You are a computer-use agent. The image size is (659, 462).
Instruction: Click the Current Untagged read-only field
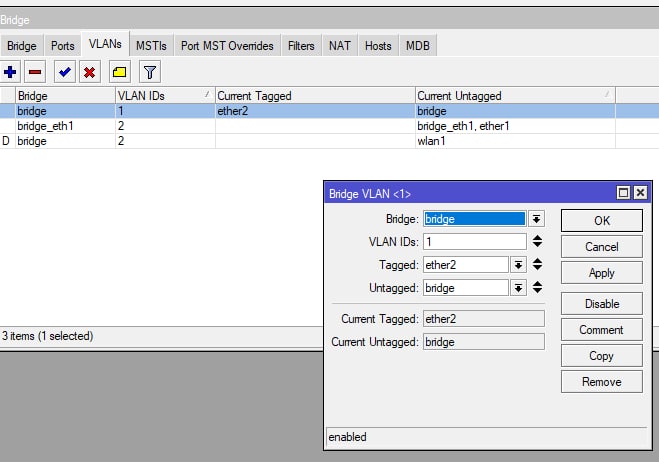point(484,342)
